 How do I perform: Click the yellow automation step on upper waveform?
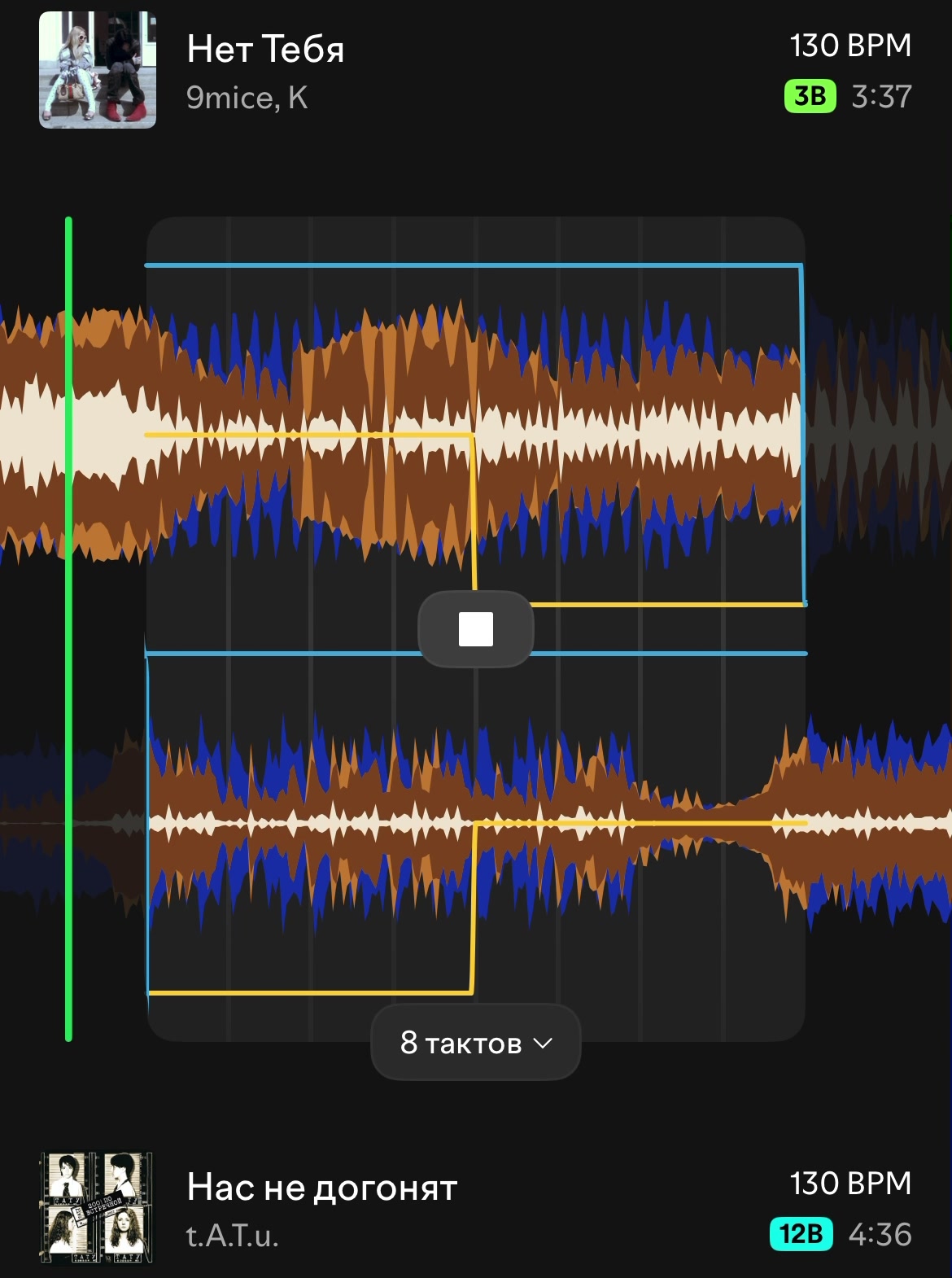tap(474, 519)
